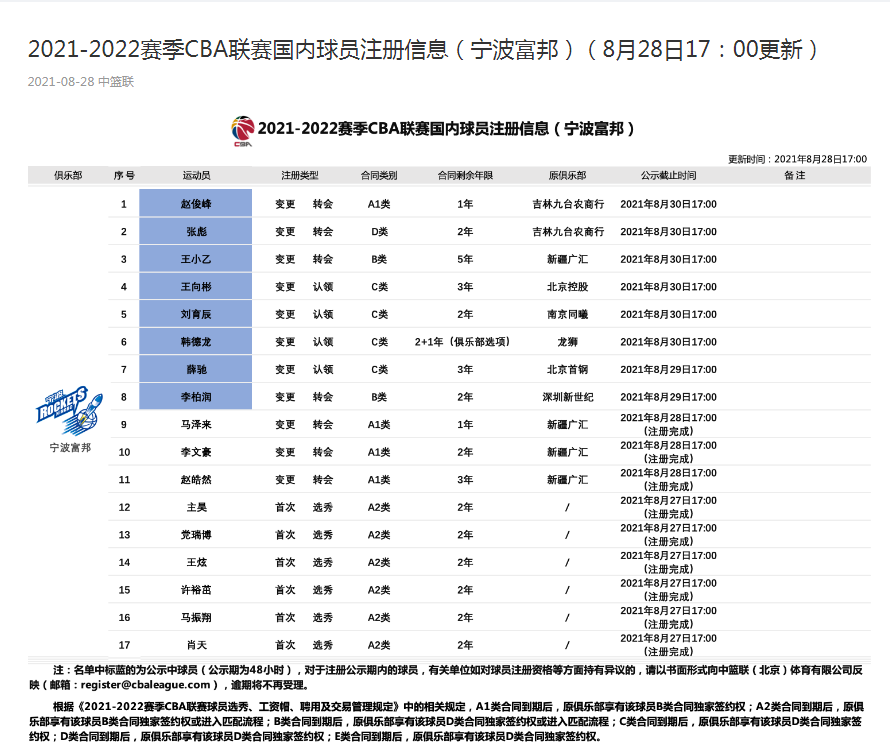This screenshot has width=890, height=756.
Task: Select player cell 肖天
Action: pos(196,645)
